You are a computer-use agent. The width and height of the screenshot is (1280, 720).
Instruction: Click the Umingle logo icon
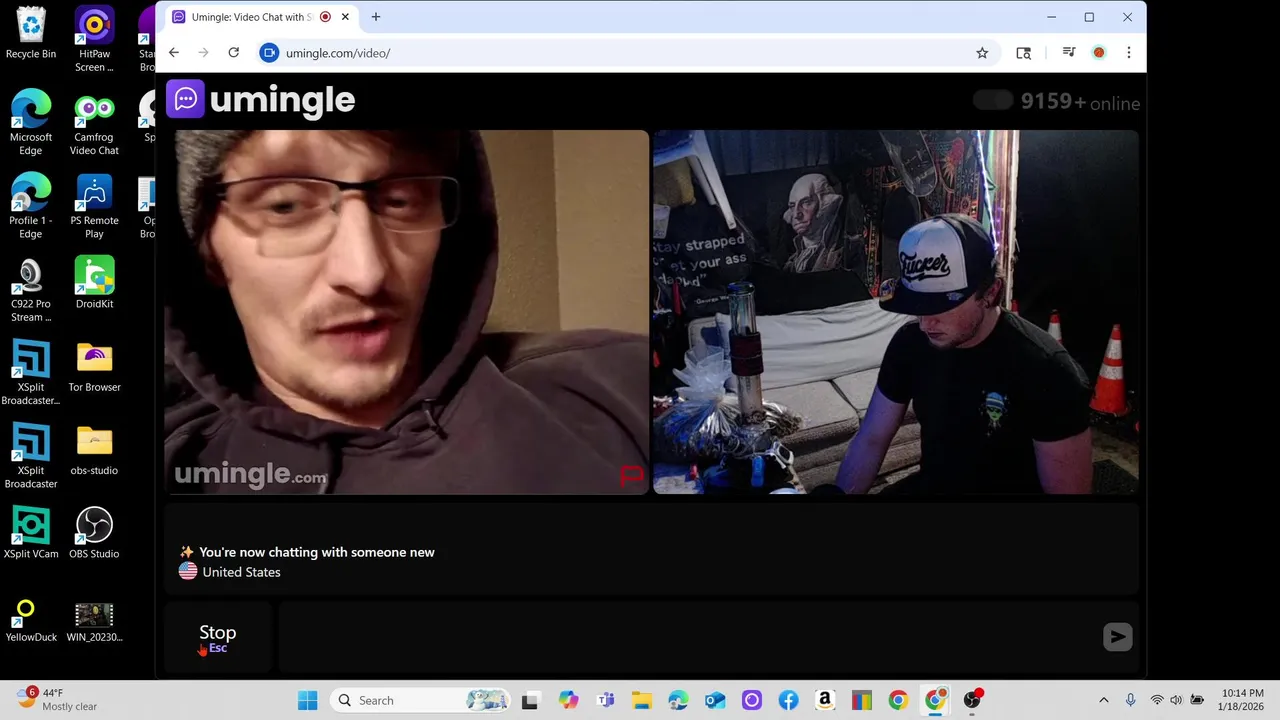click(x=185, y=99)
